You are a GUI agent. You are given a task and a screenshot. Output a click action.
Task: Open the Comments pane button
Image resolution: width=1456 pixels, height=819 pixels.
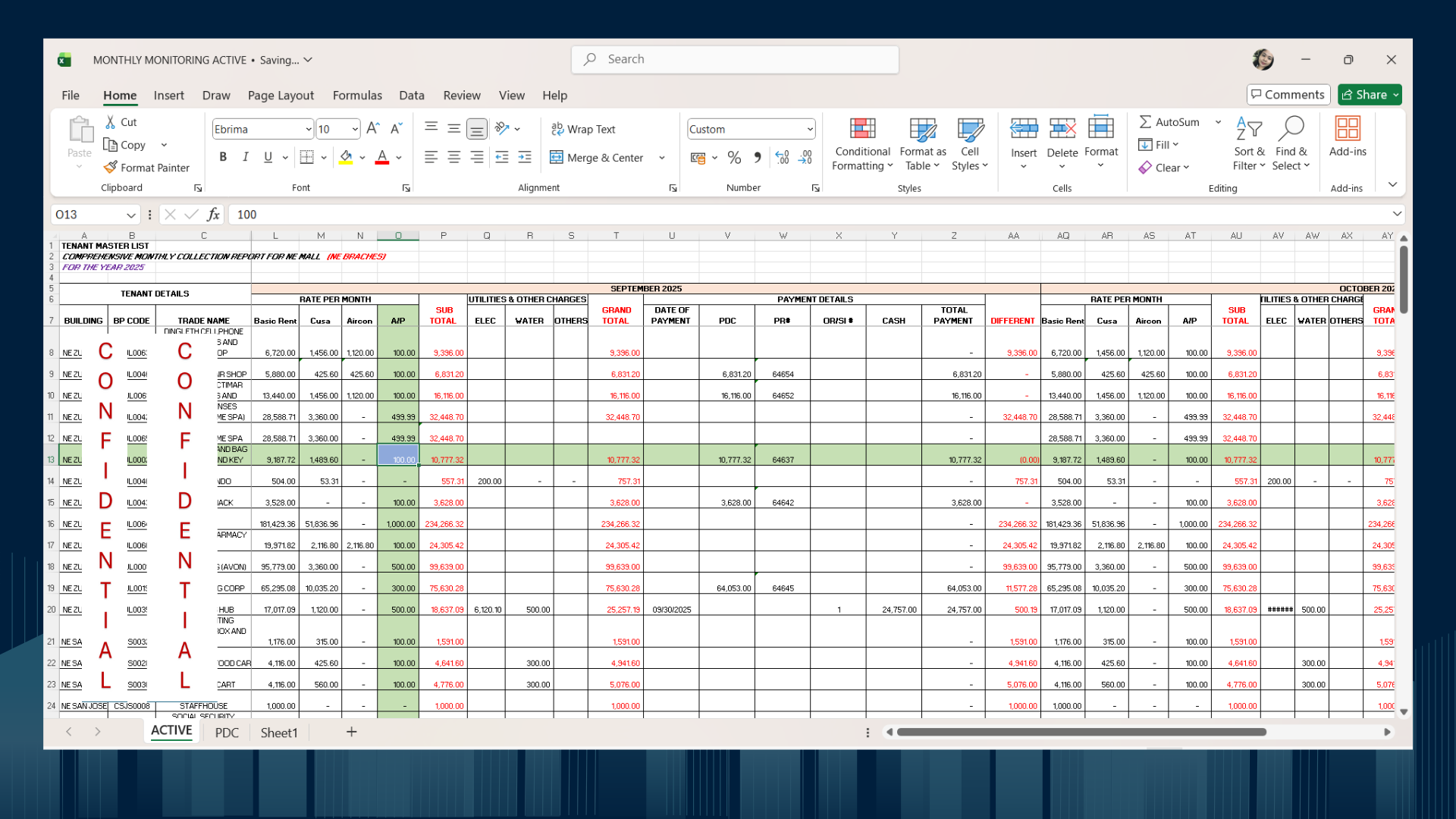(1288, 95)
